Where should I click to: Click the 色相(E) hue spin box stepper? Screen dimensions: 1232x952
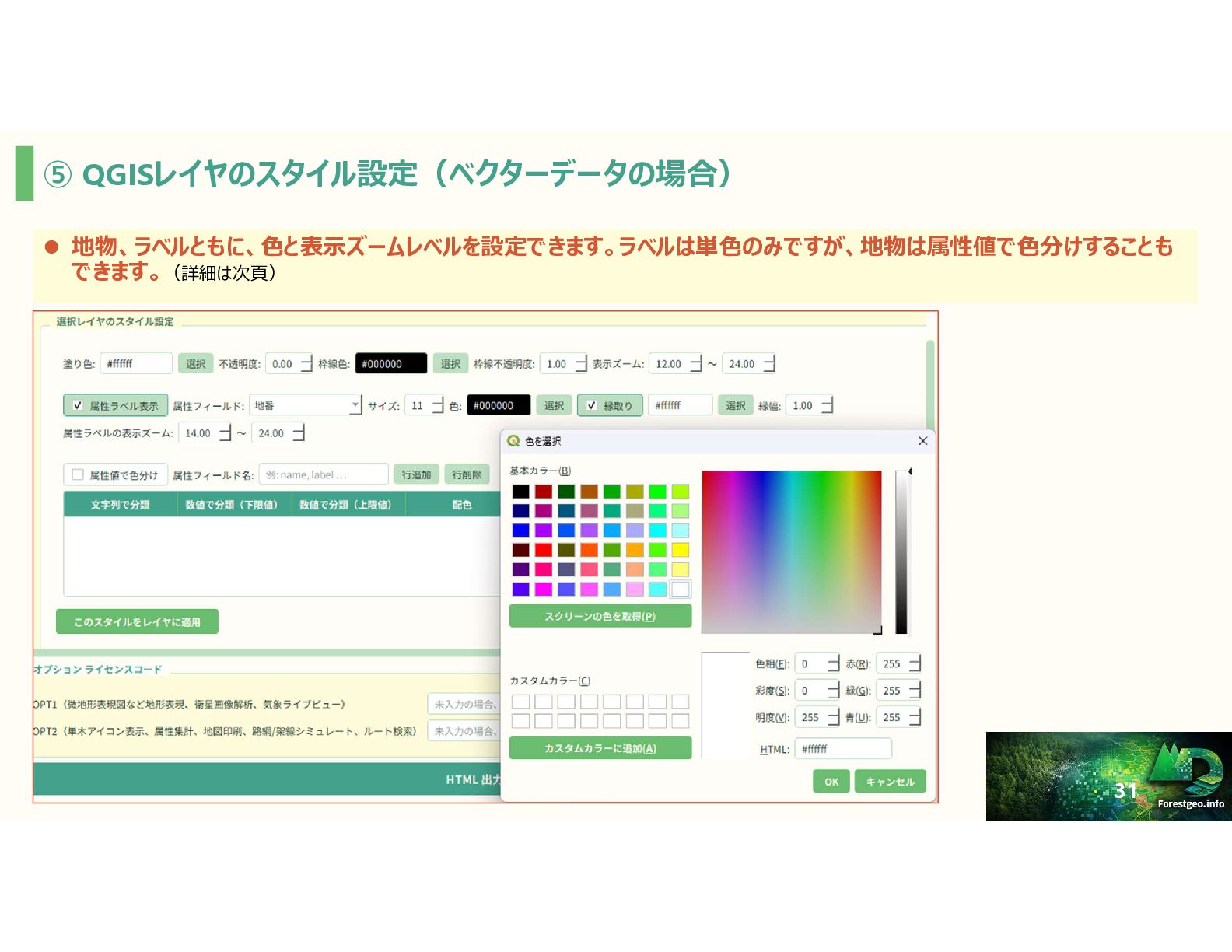[833, 663]
